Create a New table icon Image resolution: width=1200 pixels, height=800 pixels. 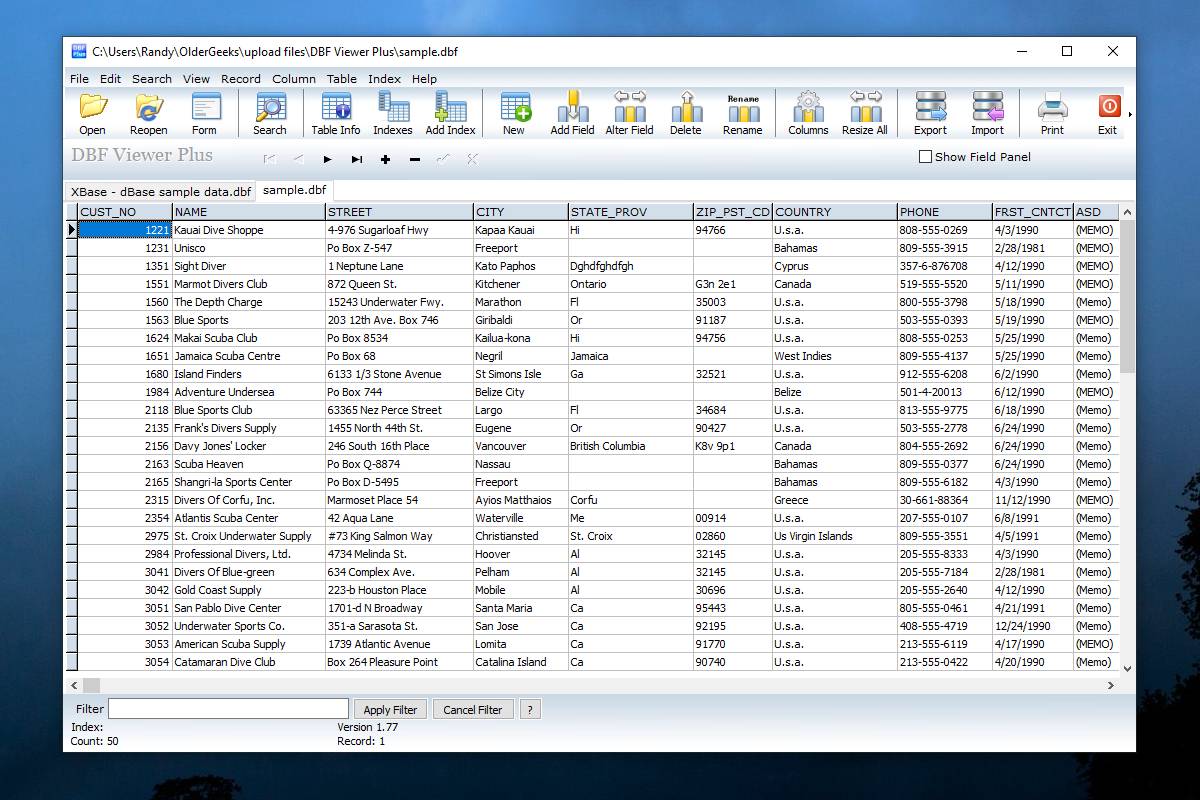tap(514, 113)
